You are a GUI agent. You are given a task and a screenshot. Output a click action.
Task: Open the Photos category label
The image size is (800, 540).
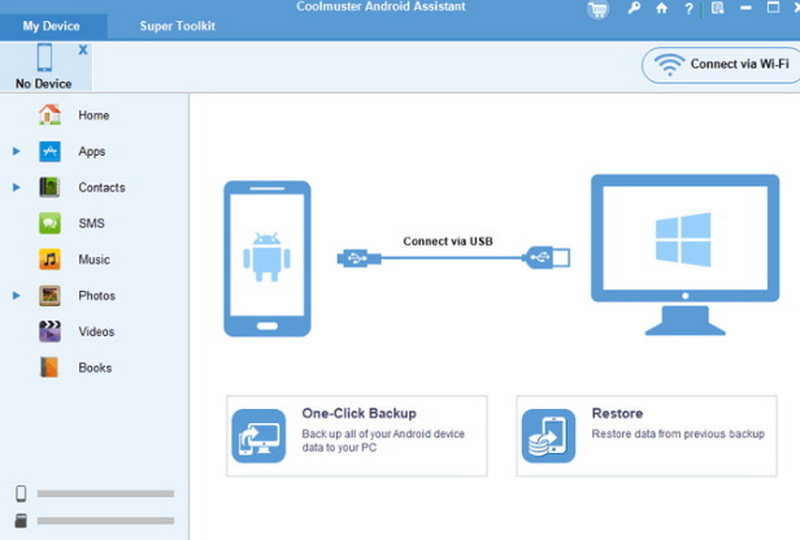pyautogui.click(x=97, y=296)
